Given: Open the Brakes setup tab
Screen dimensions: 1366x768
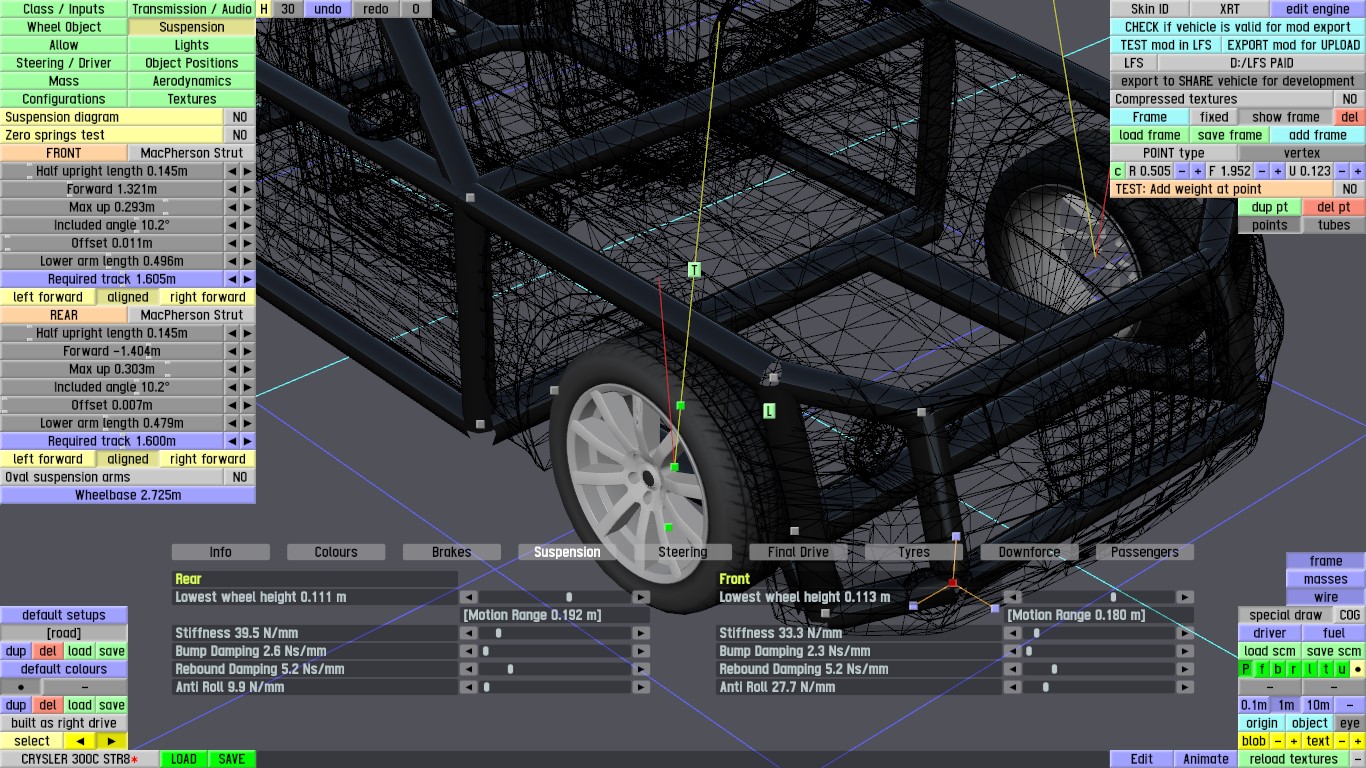Looking at the screenshot, I should coord(452,552).
